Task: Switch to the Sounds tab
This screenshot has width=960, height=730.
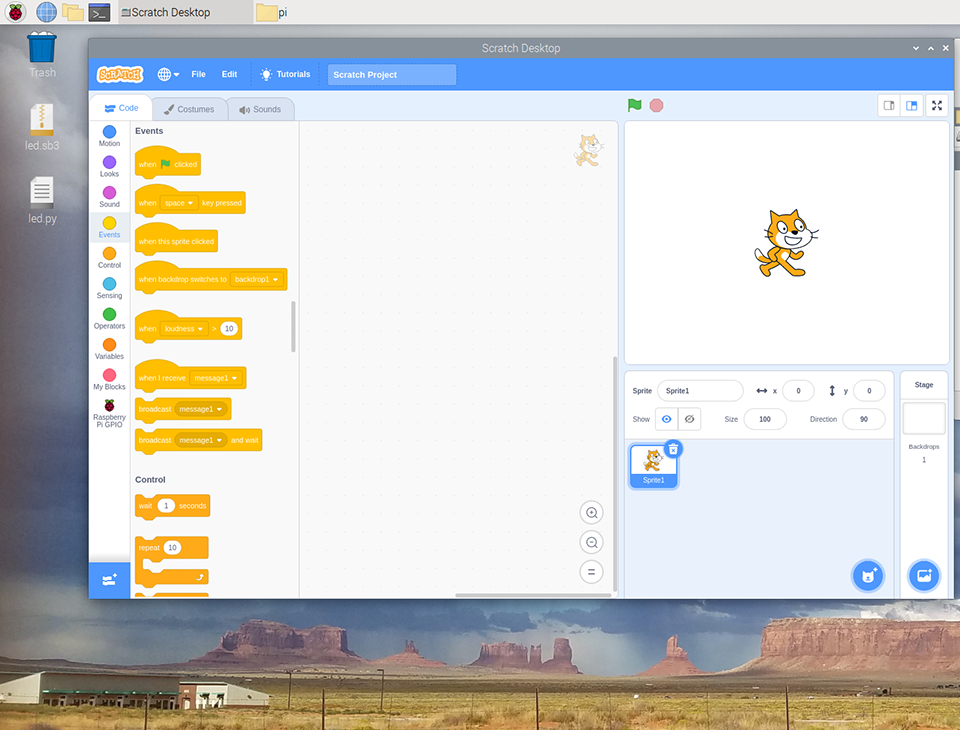Action: (260, 109)
